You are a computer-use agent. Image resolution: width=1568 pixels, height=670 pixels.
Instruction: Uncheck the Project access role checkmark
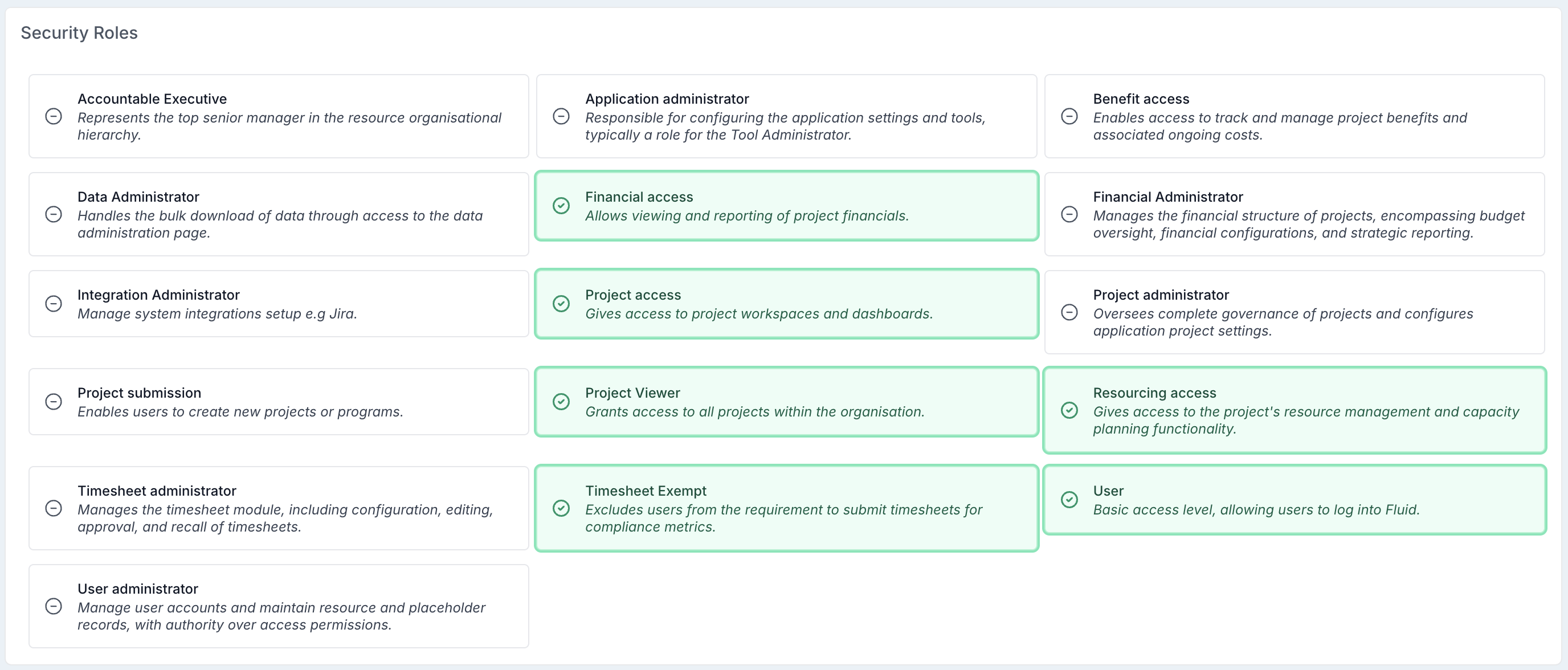click(561, 304)
